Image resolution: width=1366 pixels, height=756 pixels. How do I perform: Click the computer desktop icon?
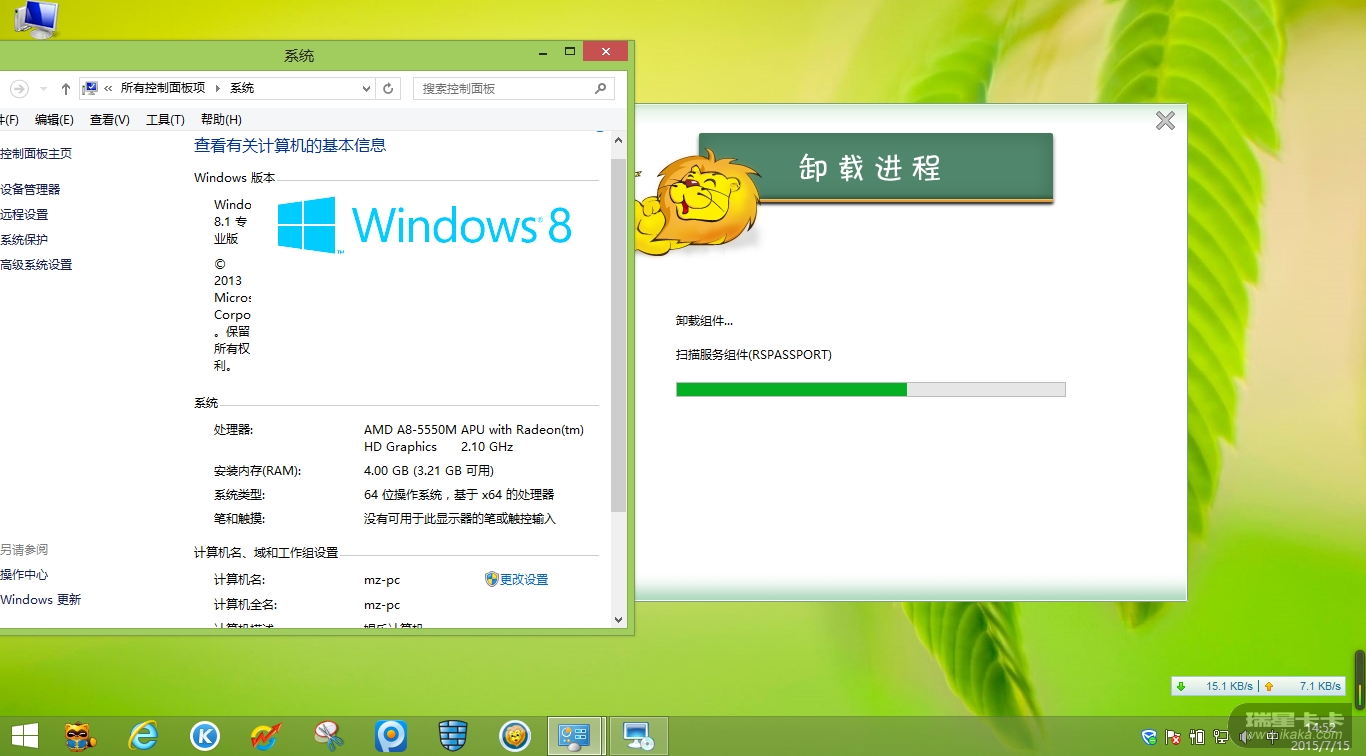(x=35, y=18)
